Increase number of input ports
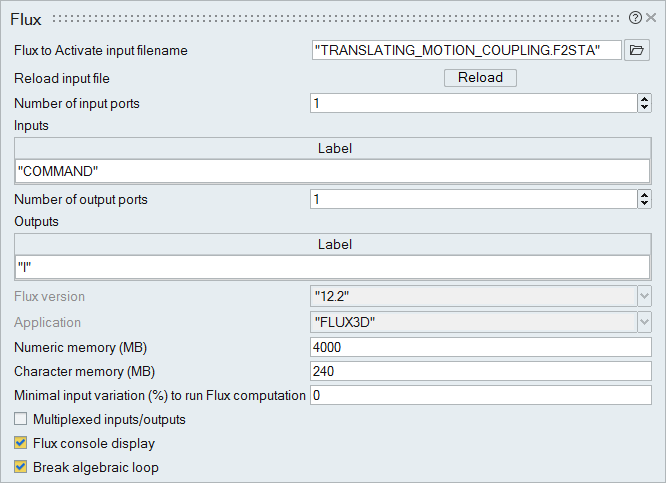Viewport: 666px width, 483px height. 644,99
